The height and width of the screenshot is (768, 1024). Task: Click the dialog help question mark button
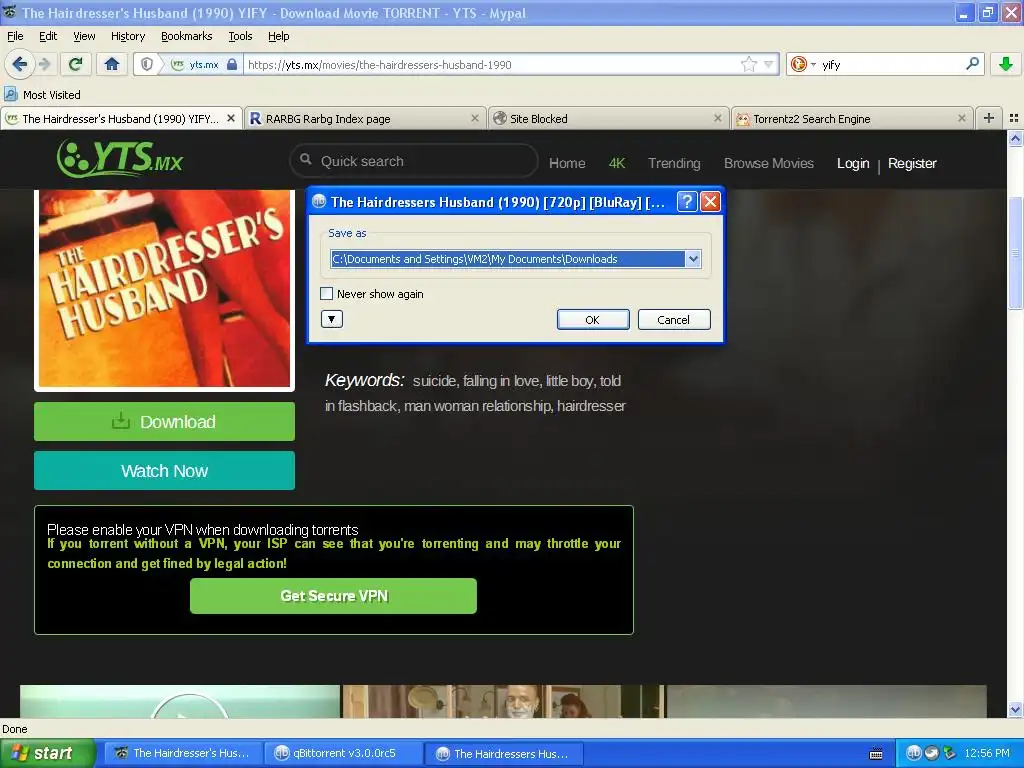click(x=686, y=202)
